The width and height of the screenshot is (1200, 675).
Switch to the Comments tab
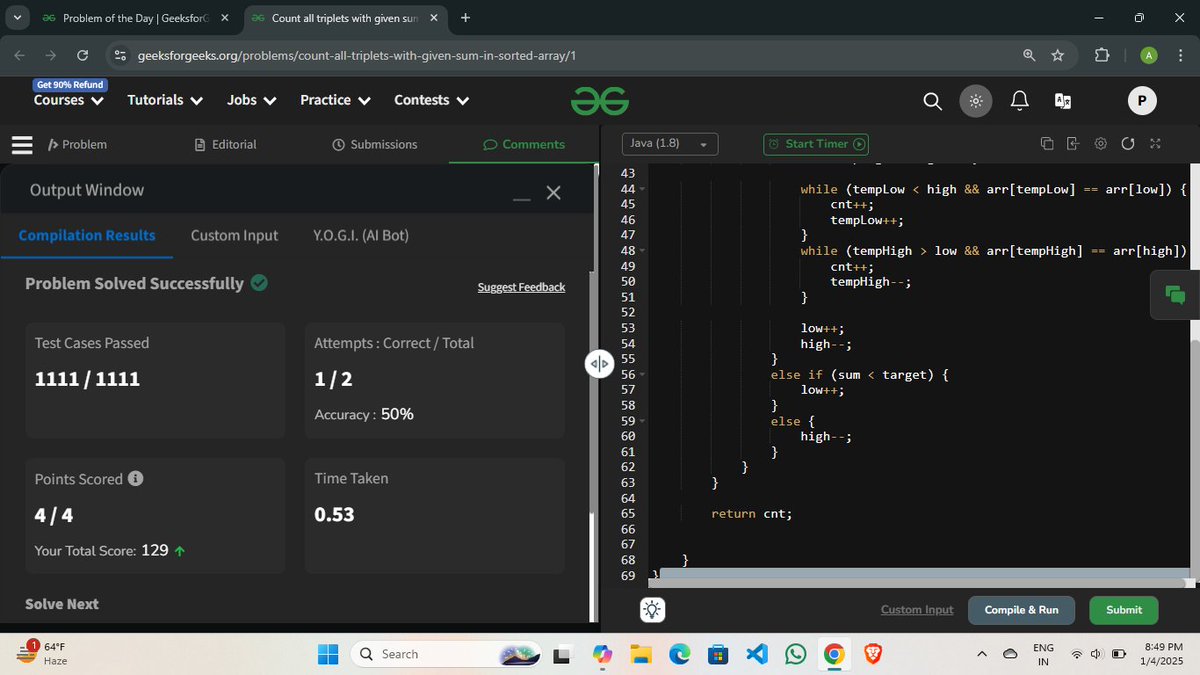pos(524,145)
